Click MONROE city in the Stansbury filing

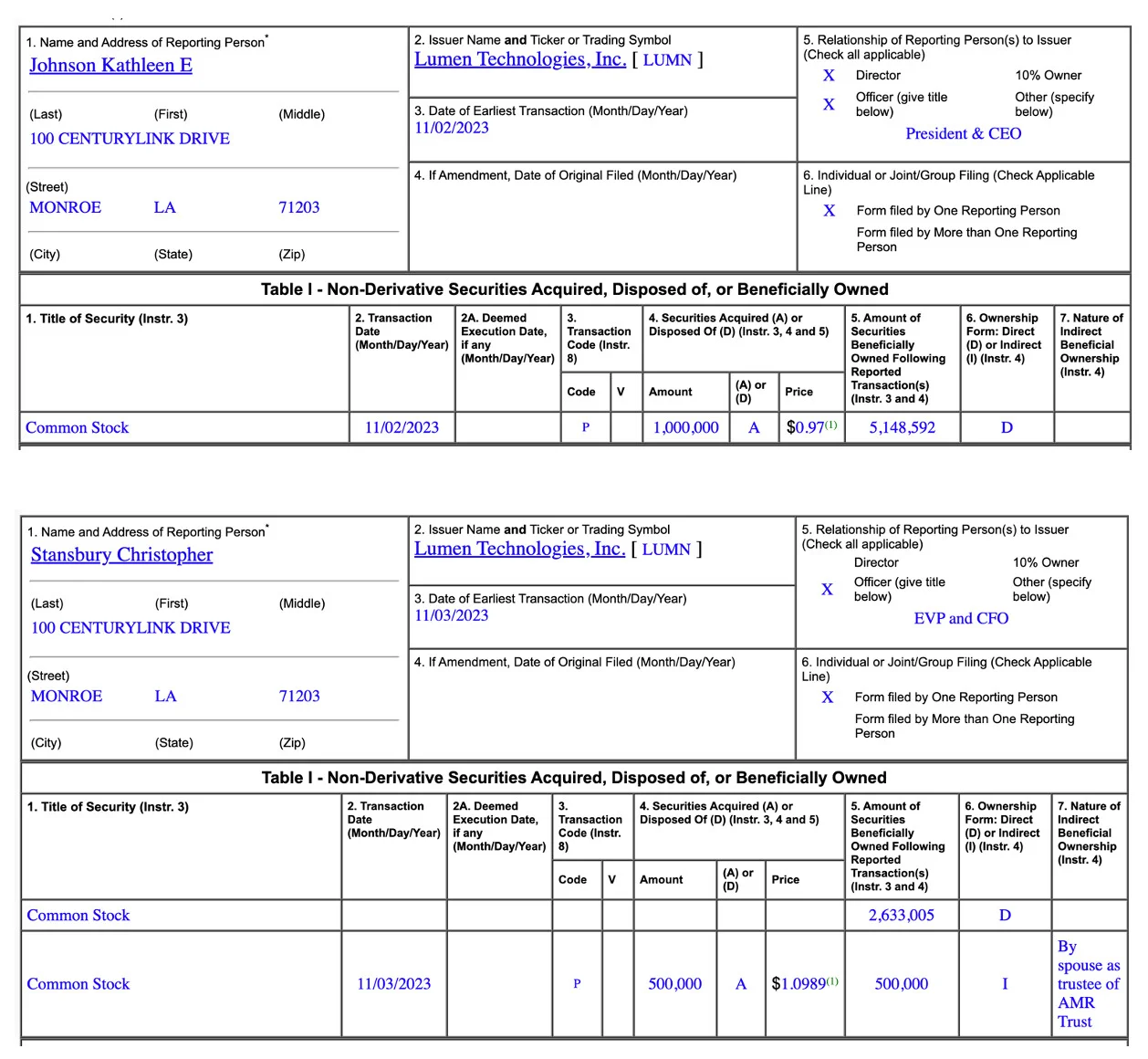(67, 696)
